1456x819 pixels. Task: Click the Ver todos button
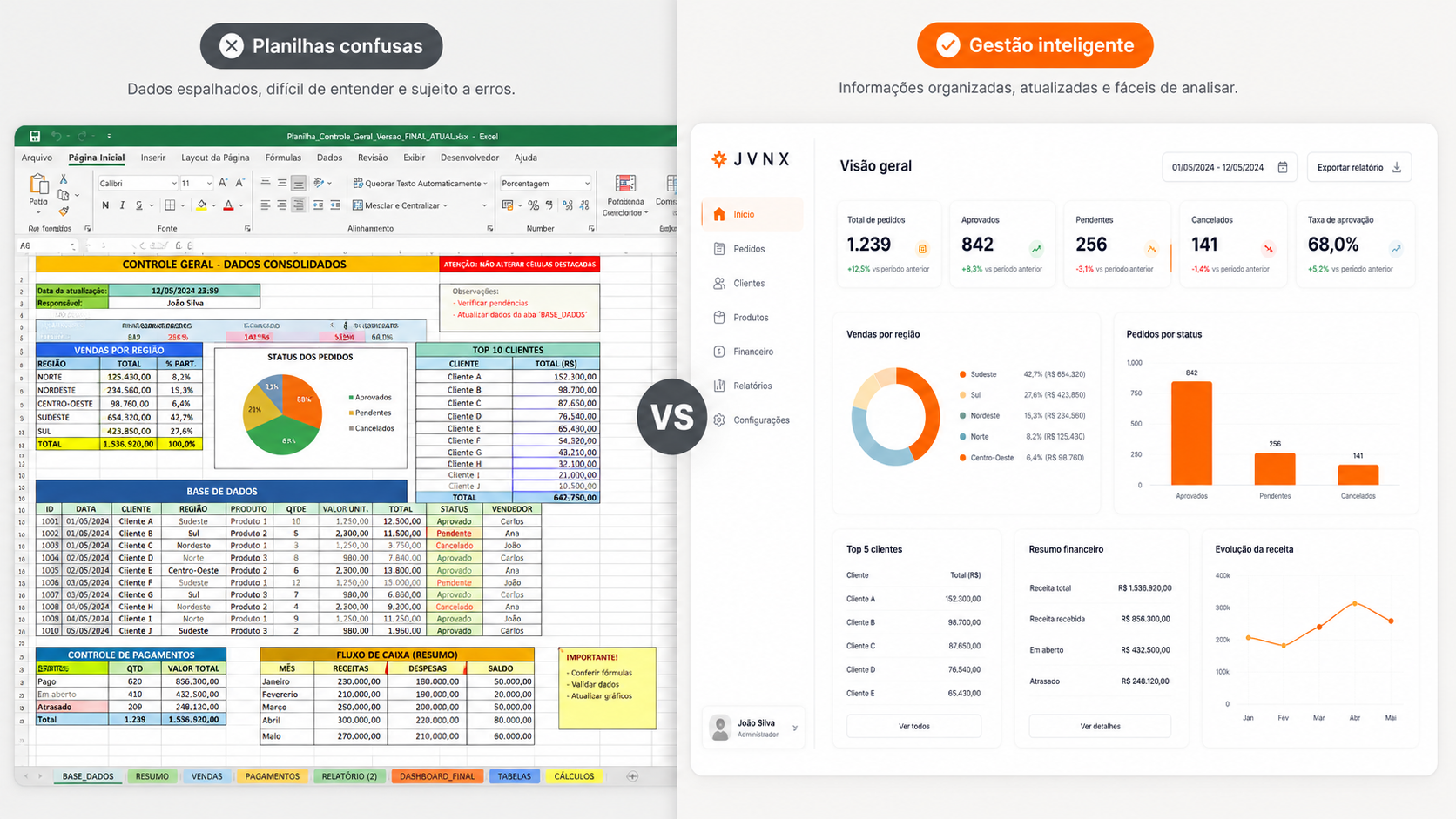[x=913, y=726]
